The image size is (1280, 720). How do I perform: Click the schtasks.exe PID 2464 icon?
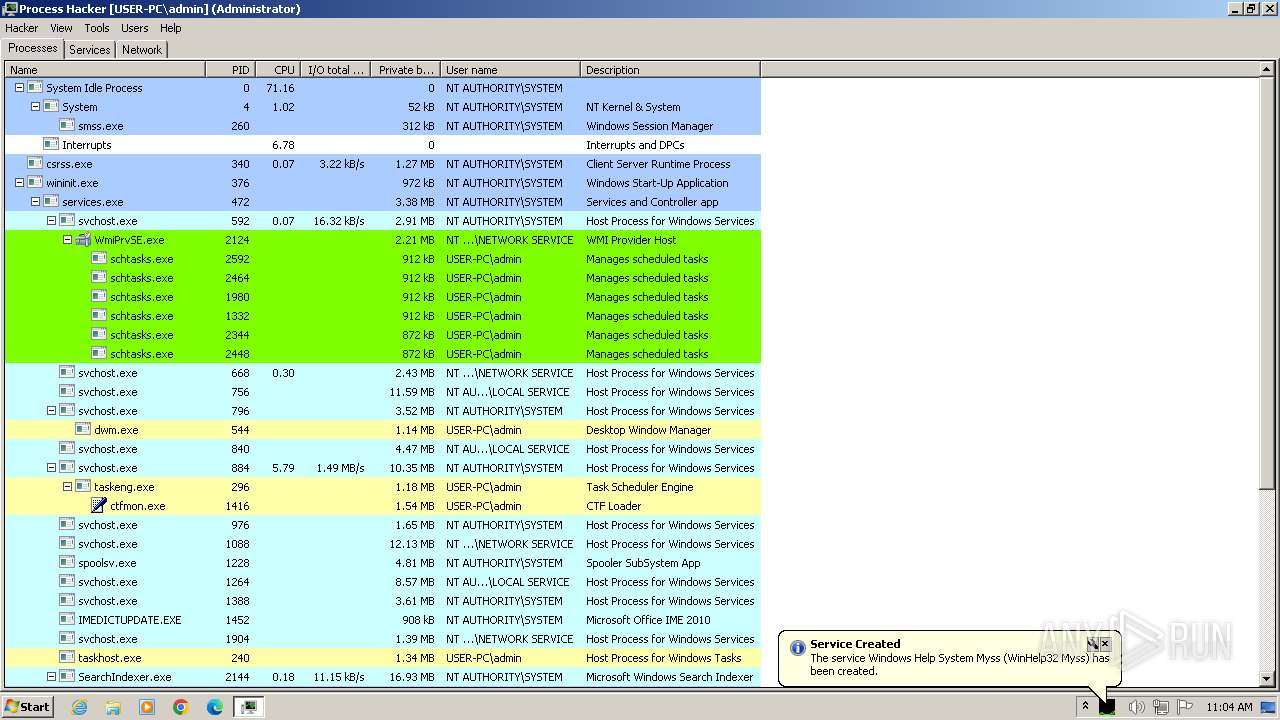coord(99,278)
